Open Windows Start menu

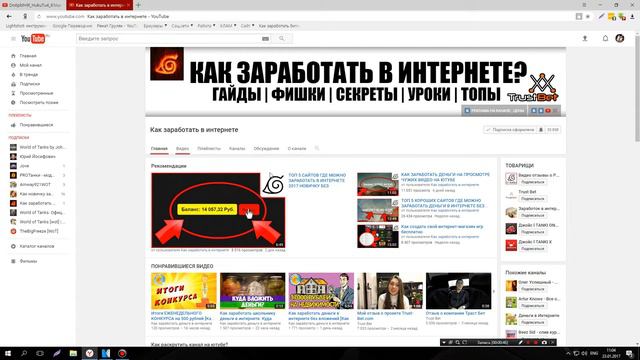[8, 353]
